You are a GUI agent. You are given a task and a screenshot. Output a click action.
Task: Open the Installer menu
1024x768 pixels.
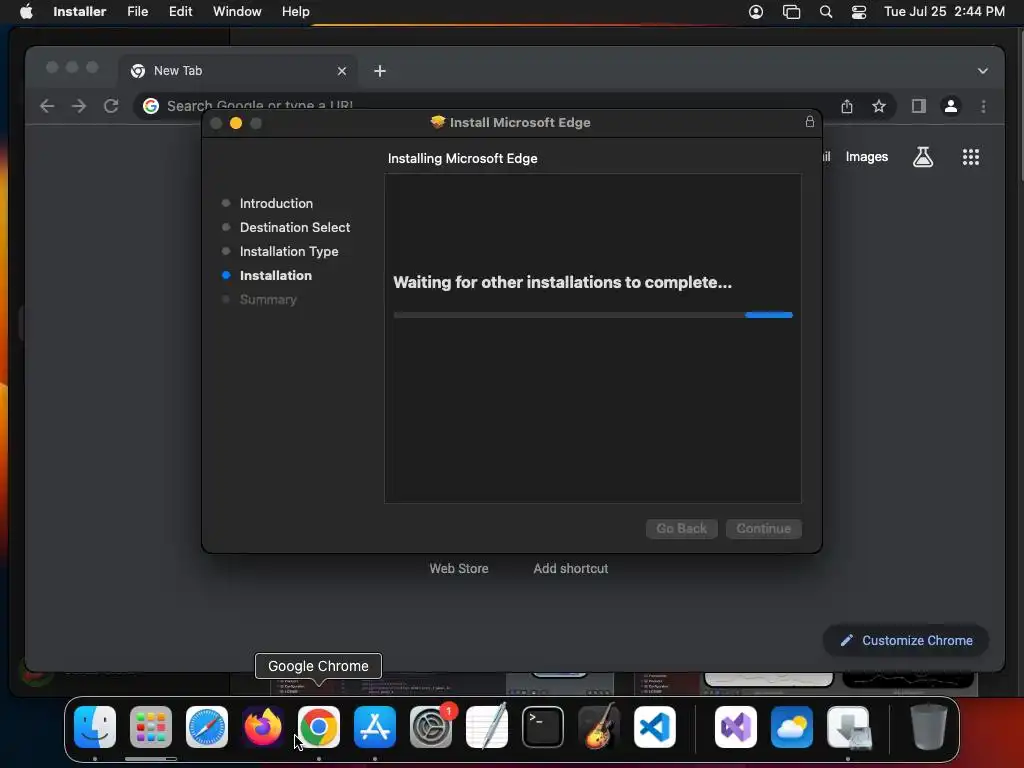[x=80, y=12]
